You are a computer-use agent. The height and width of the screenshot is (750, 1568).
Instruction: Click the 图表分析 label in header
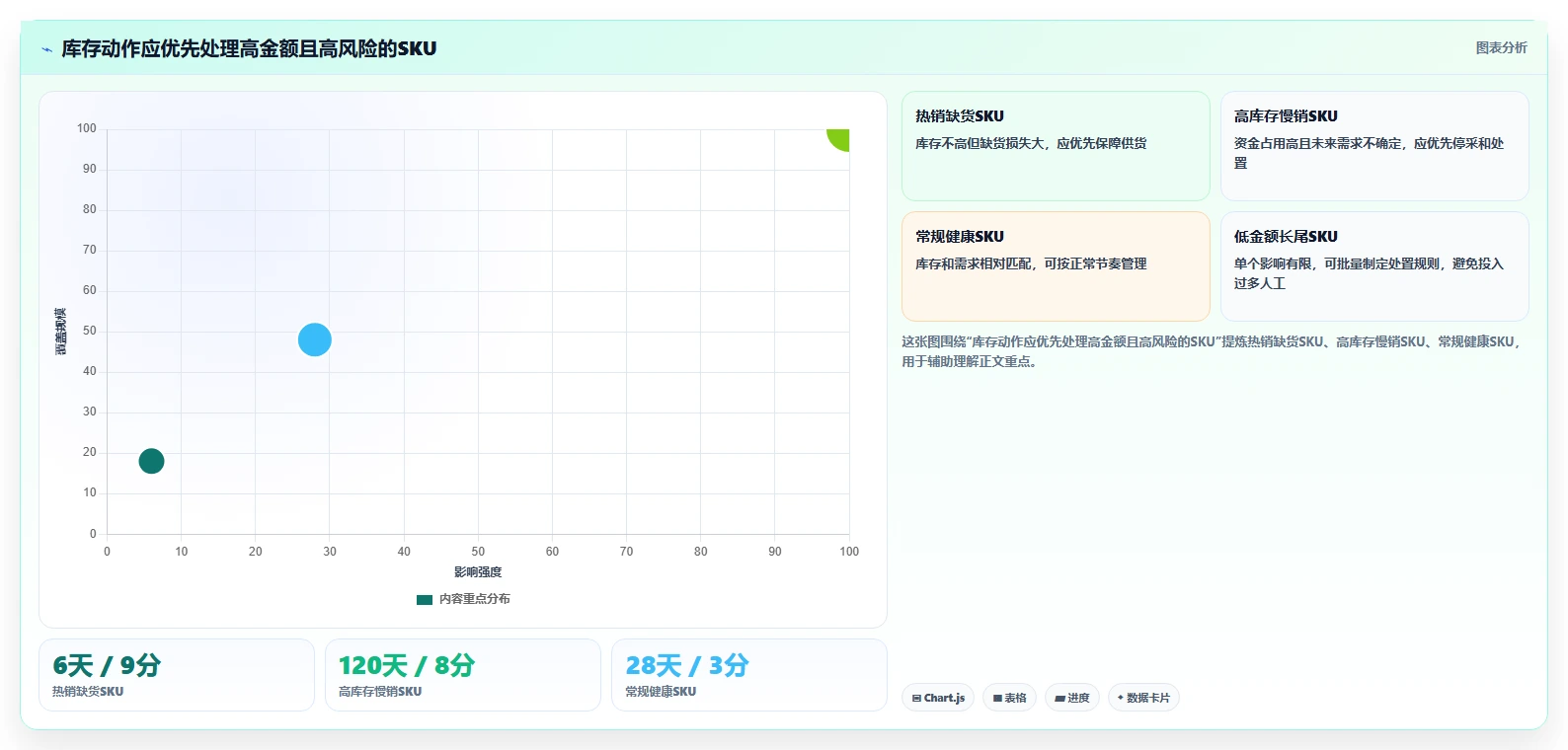[x=1501, y=47]
